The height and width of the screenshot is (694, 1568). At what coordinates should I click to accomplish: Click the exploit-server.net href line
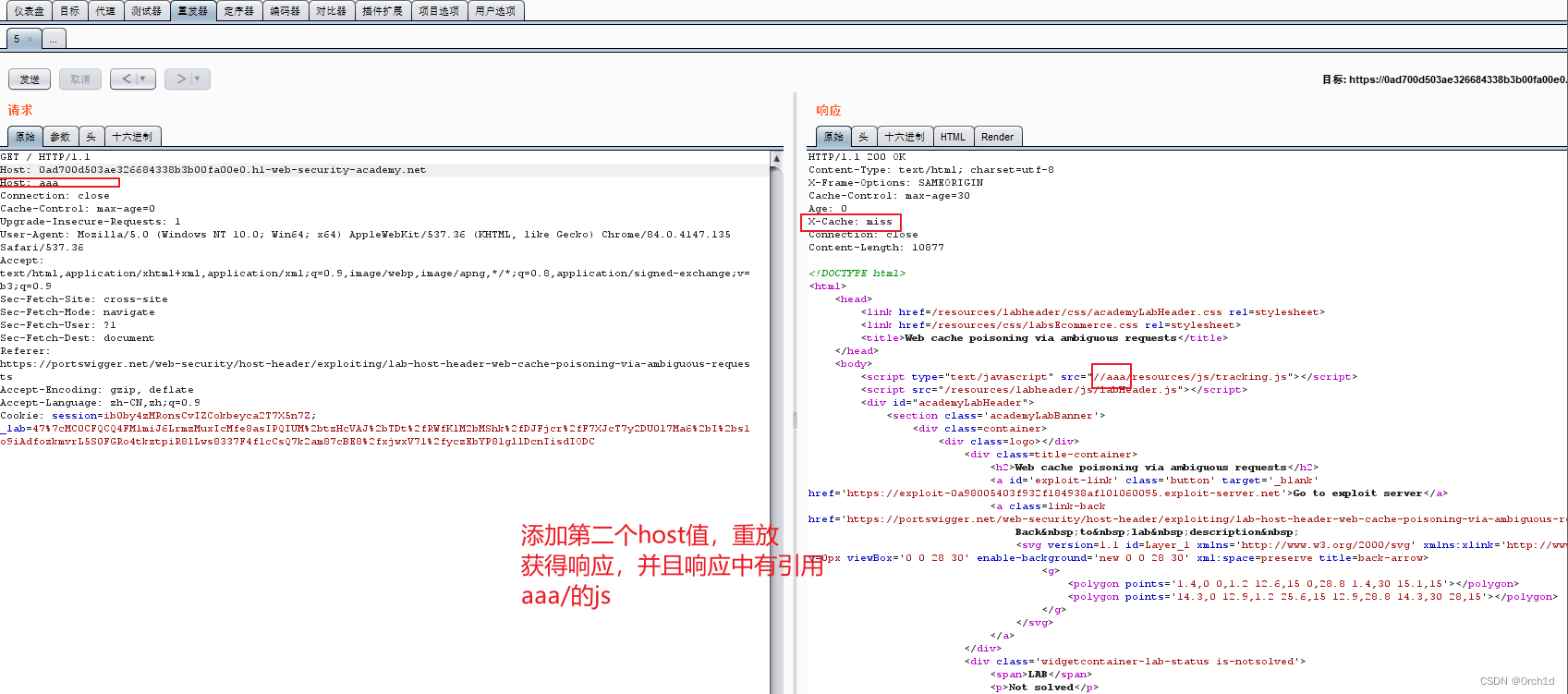[x=1128, y=493]
